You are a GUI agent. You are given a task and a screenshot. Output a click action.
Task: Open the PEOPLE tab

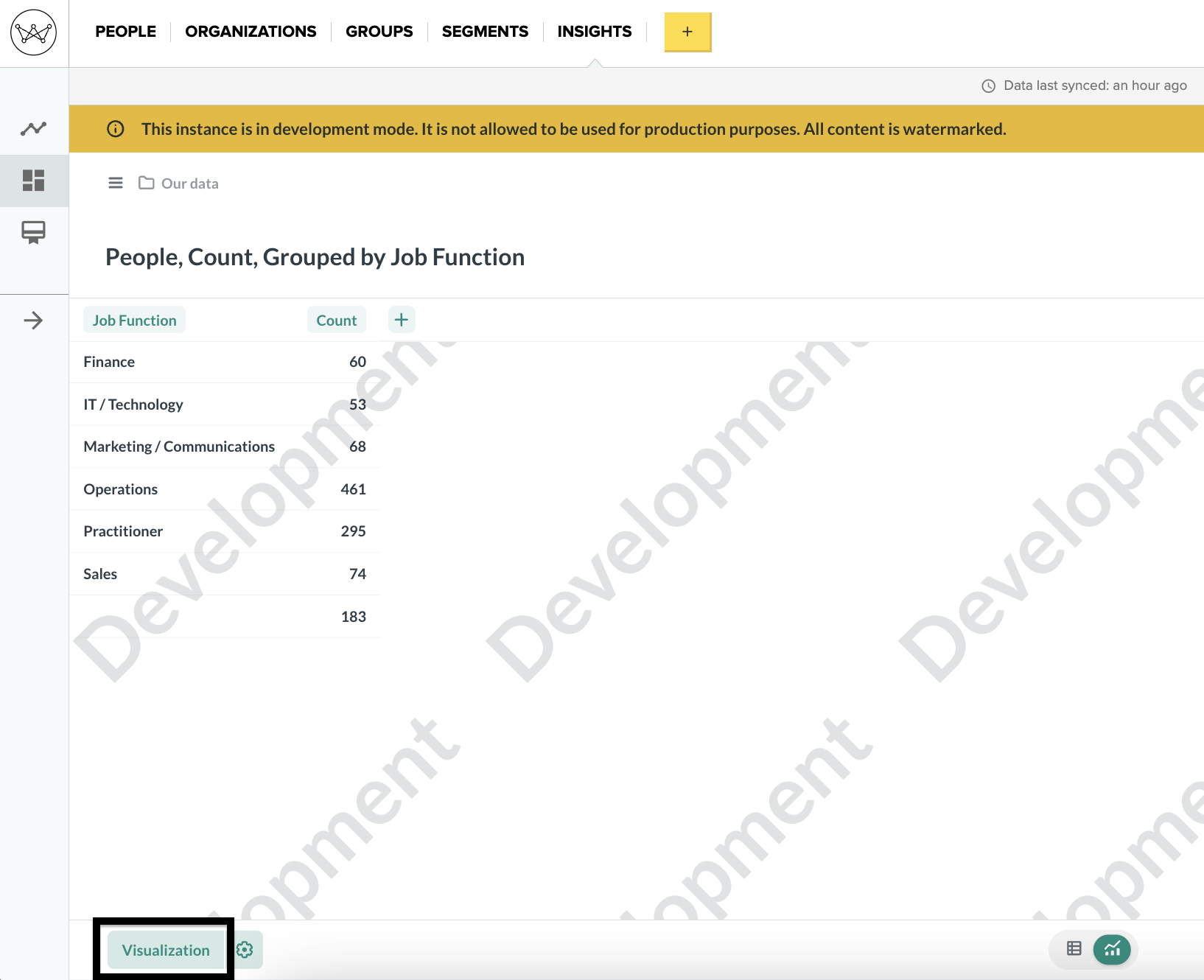(125, 32)
